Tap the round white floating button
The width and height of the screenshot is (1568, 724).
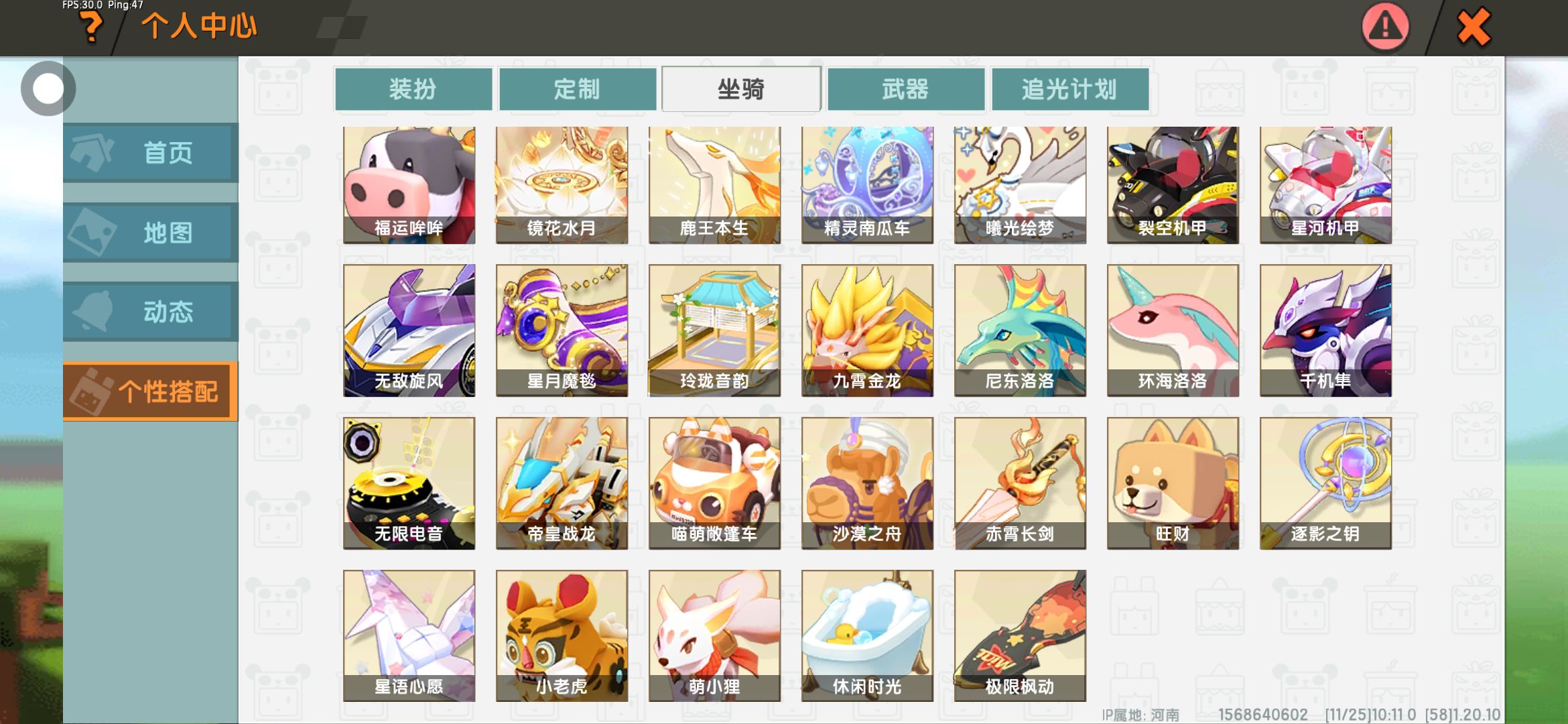coord(48,88)
